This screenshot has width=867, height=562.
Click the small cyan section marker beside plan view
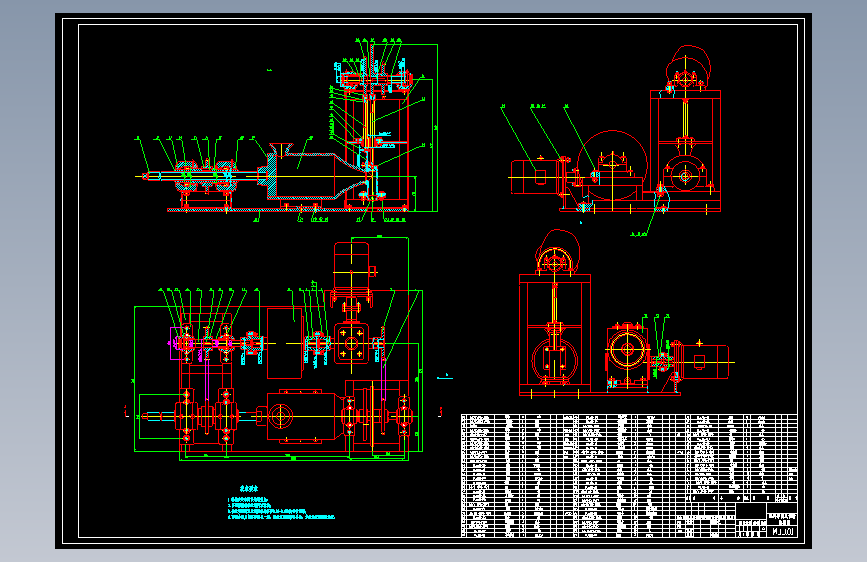(445, 377)
